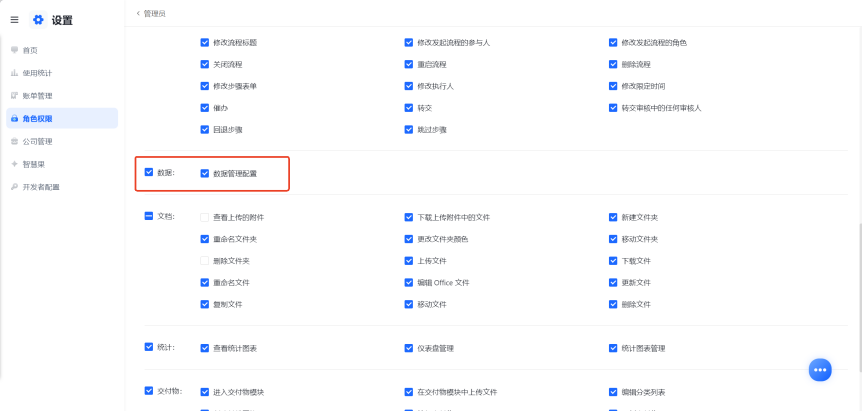Image resolution: width=862 pixels, height=411 pixels.
Task: Toggle the 关闭流程 checkbox
Action: (205, 64)
